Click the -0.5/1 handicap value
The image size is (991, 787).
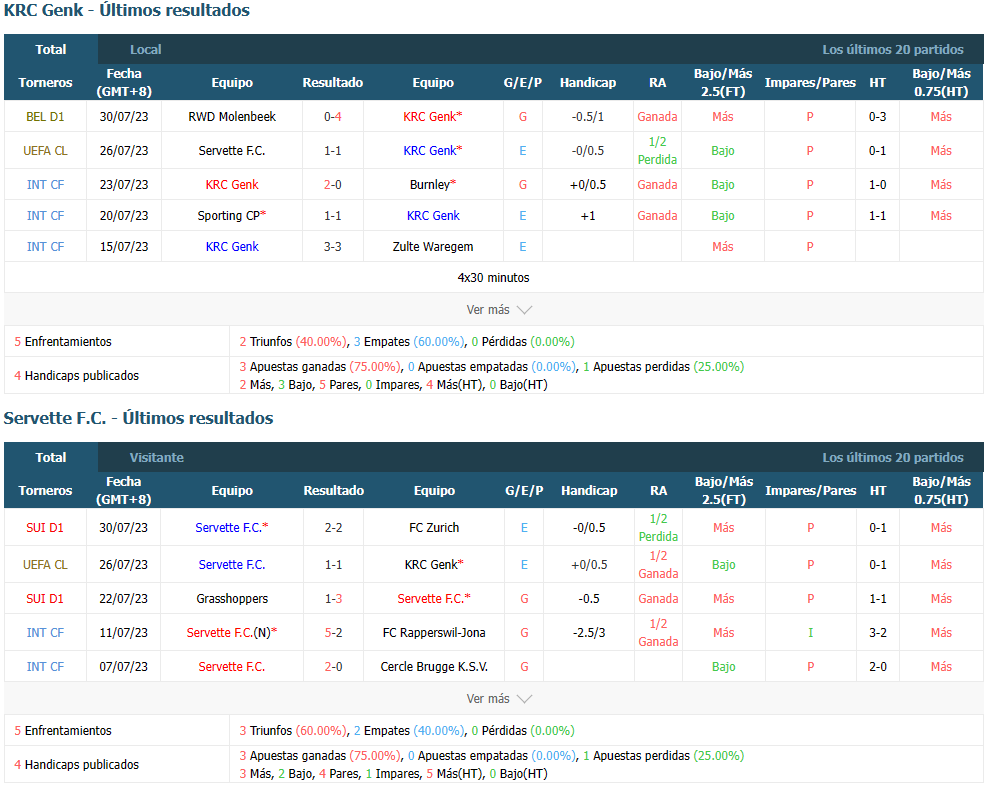click(x=588, y=116)
